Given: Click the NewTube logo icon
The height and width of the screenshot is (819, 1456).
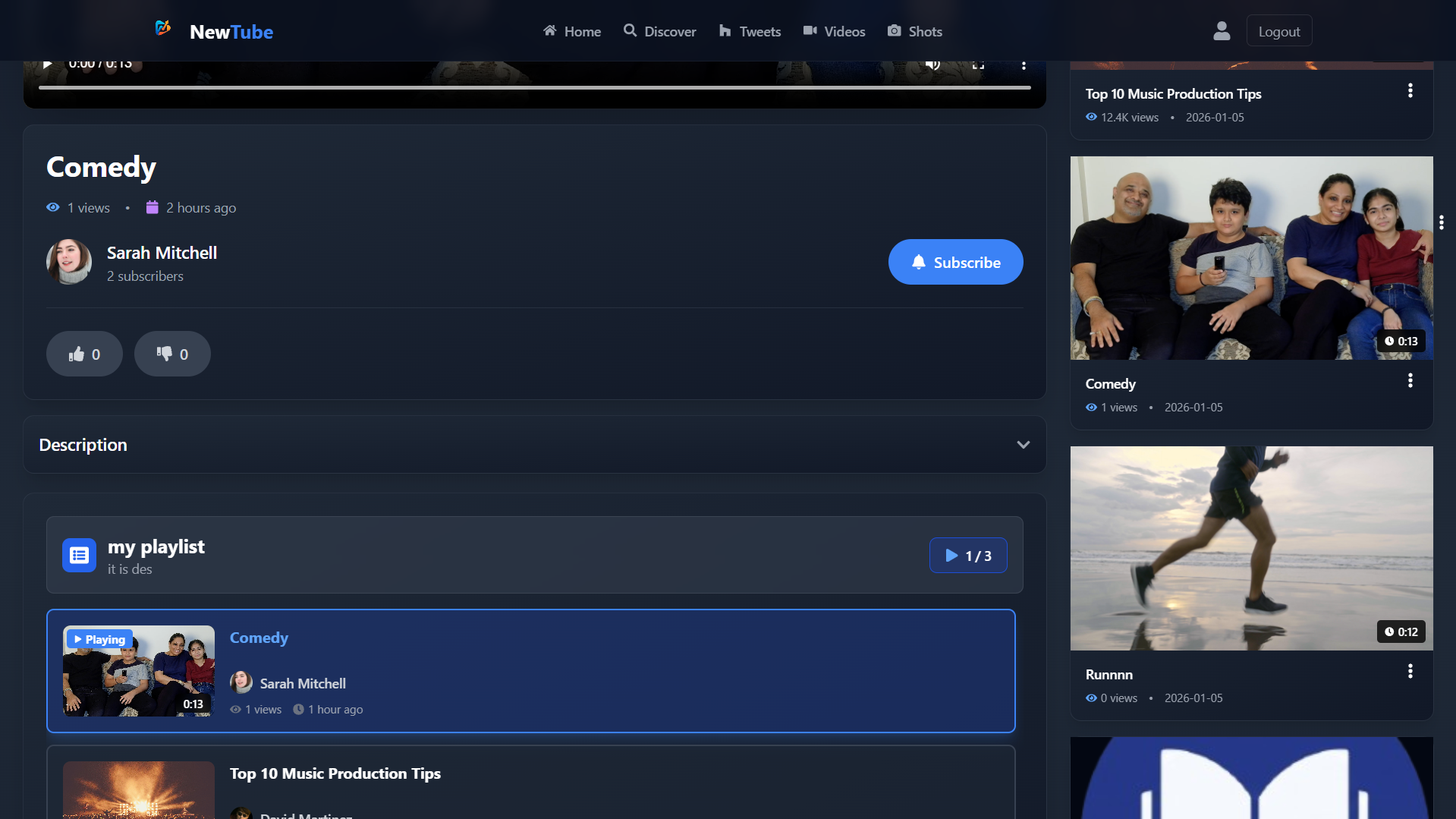Looking at the screenshot, I should tap(163, 29).
